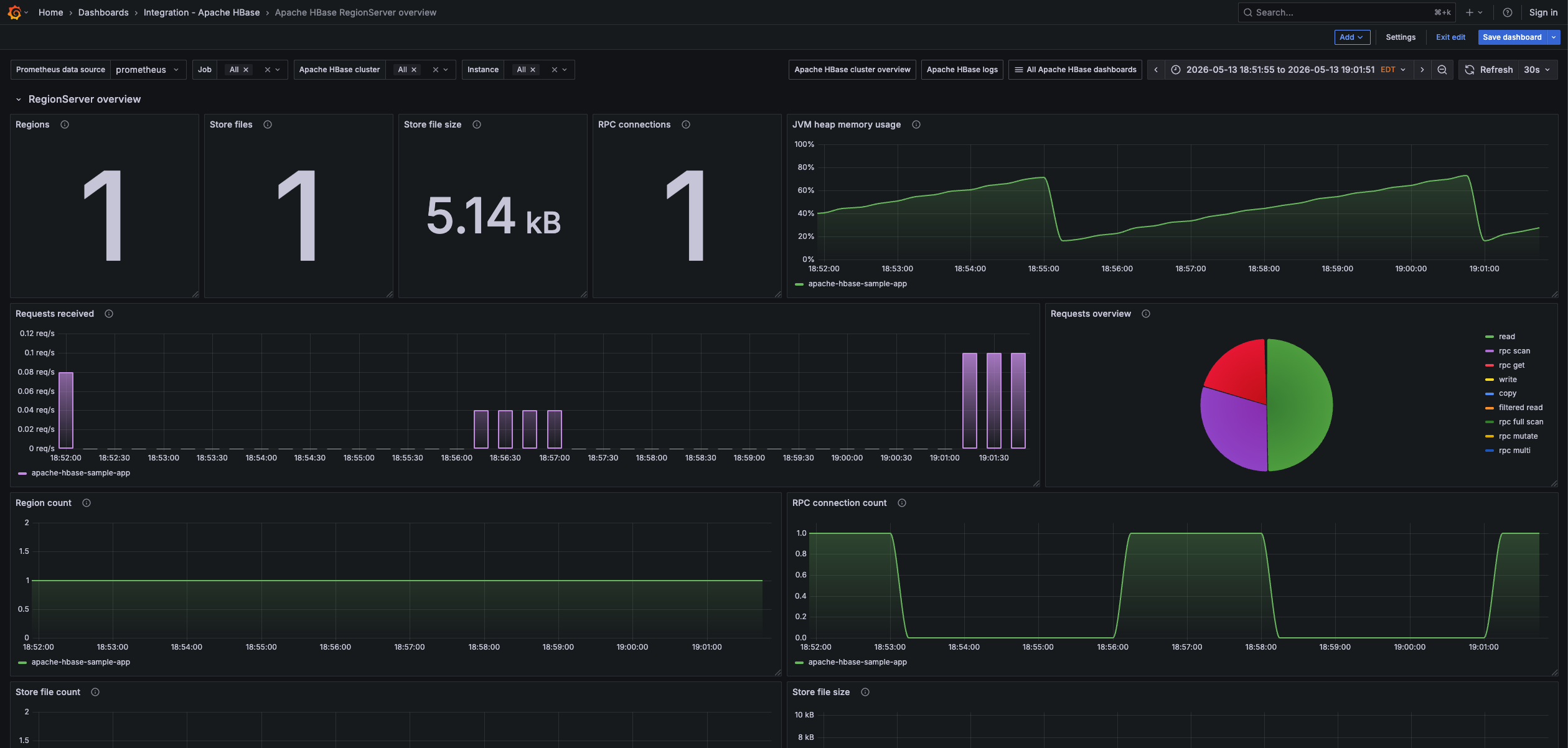Expand the Instance variable dropdown
The height and width of the screenshot is (748, 1568).
click(565, 70)
